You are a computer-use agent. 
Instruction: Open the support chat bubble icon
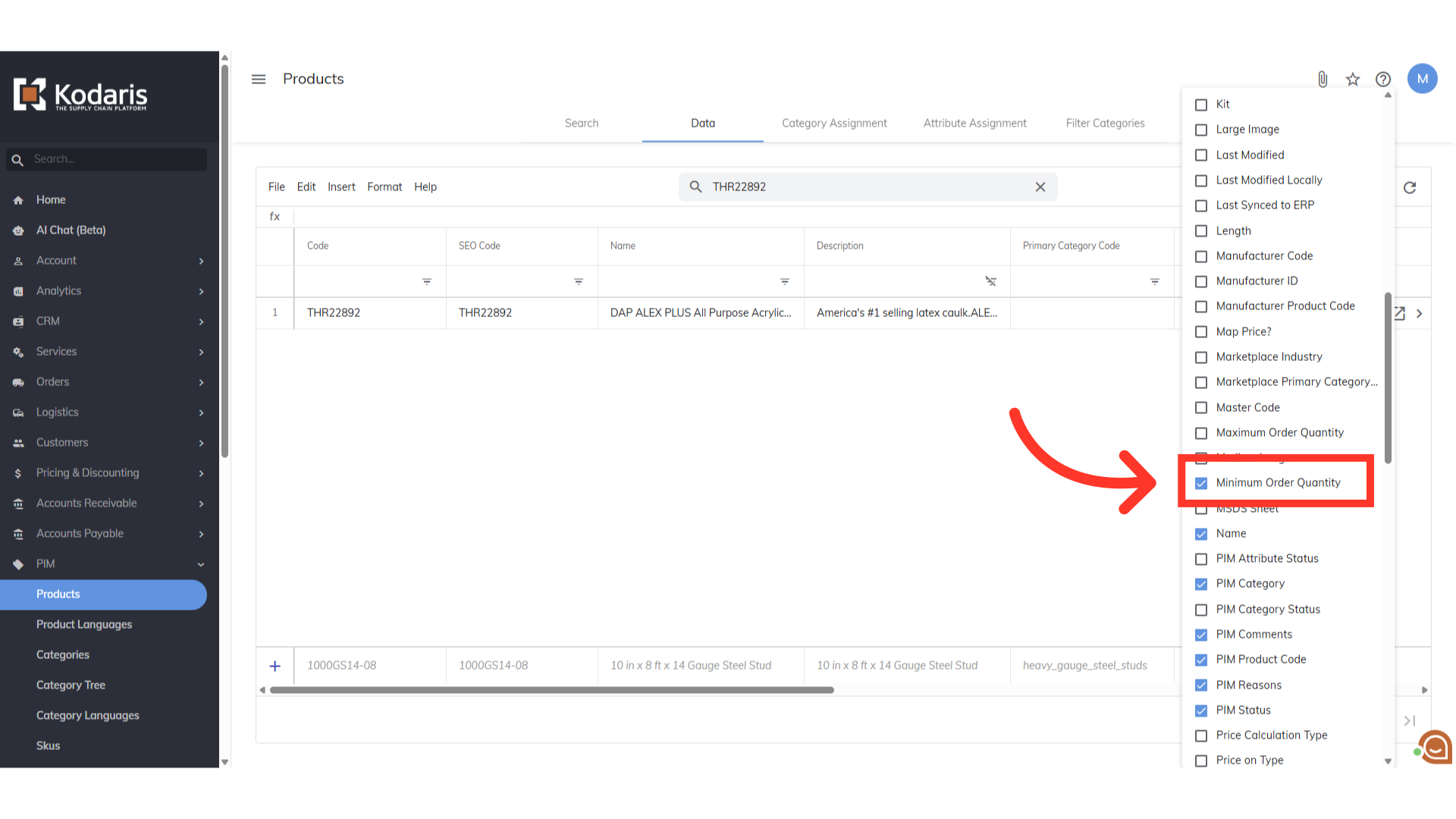tap(1436, 748)
